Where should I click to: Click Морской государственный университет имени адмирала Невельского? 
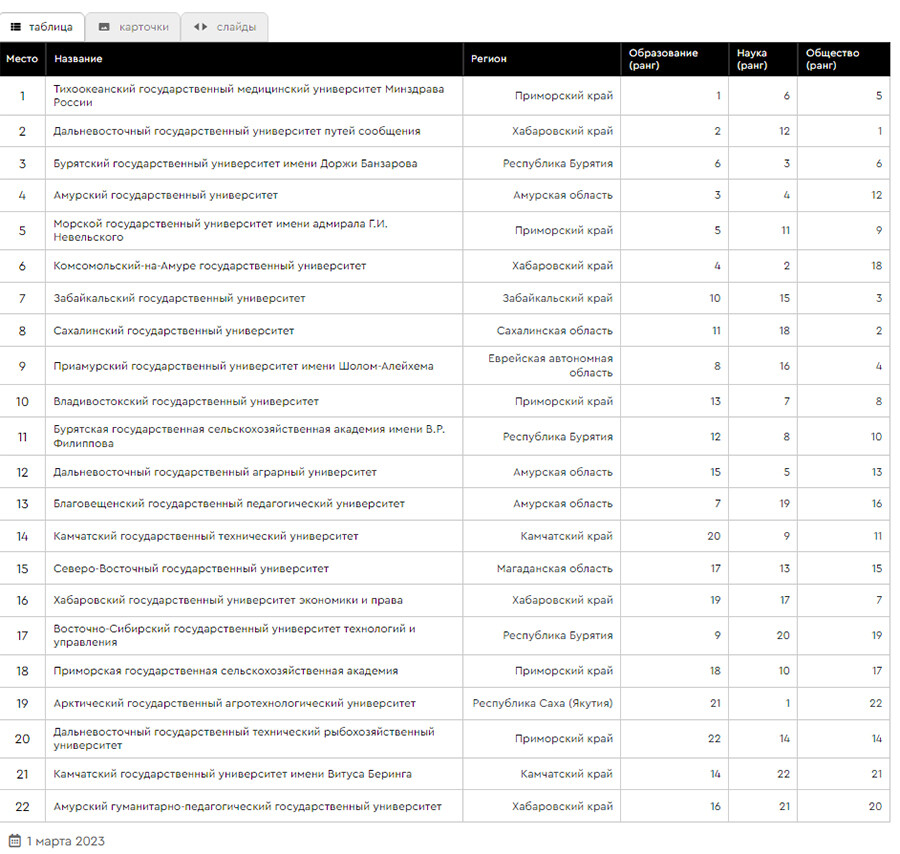[220, 230]
